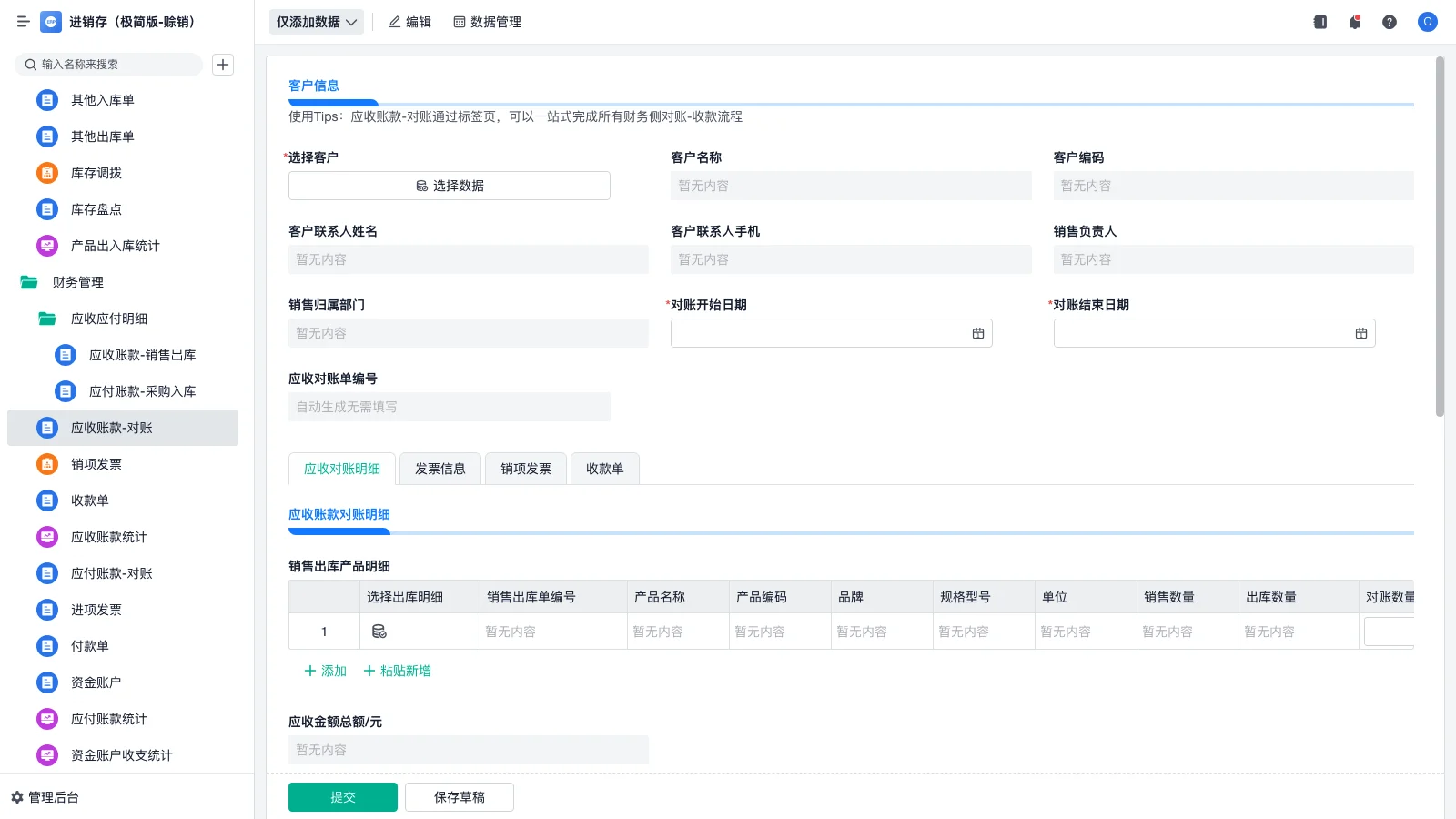The image size is (1456, 819).
Task: Click the blue app logo icon
Action: 51,22
